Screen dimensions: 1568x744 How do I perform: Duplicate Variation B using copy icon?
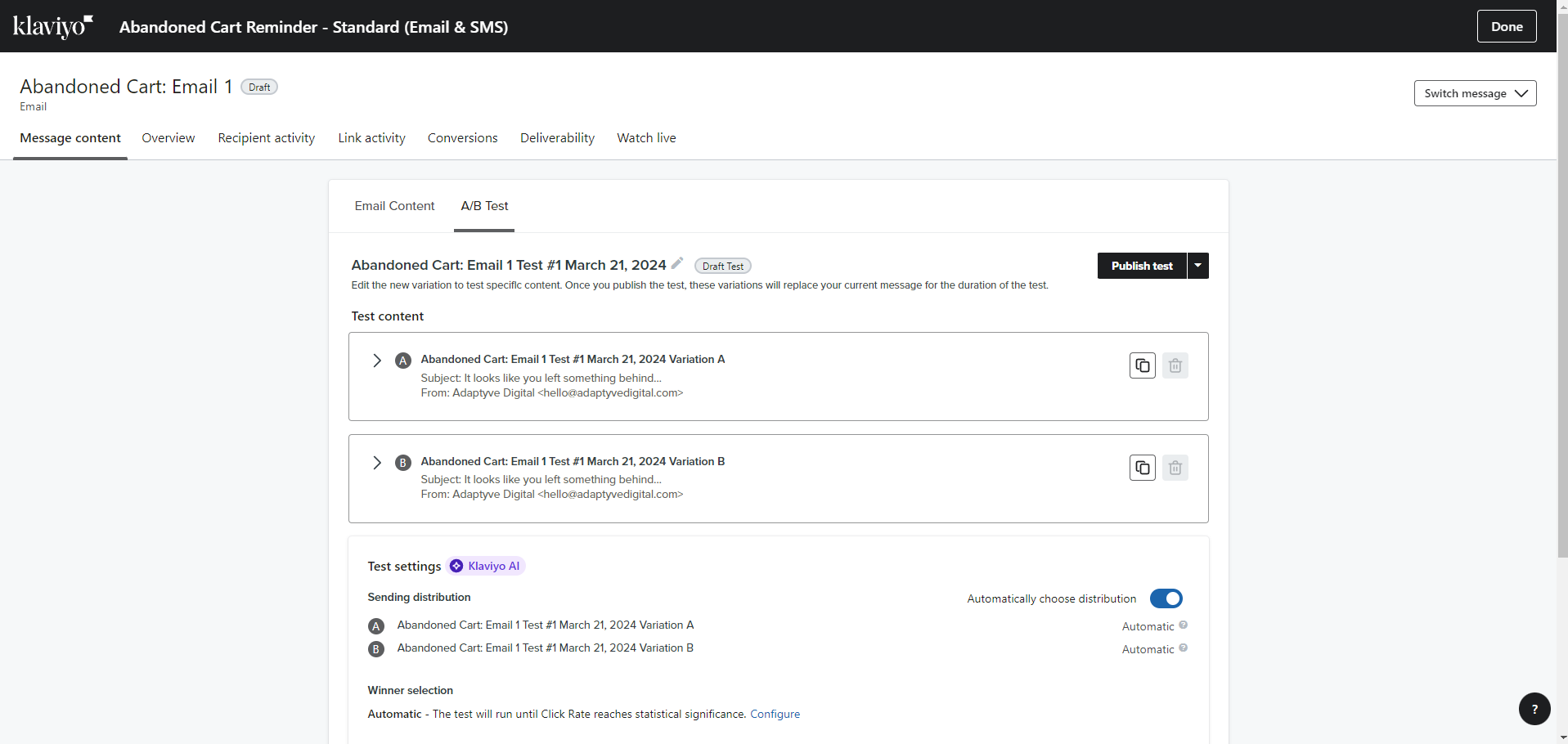tap(1142, 468)
